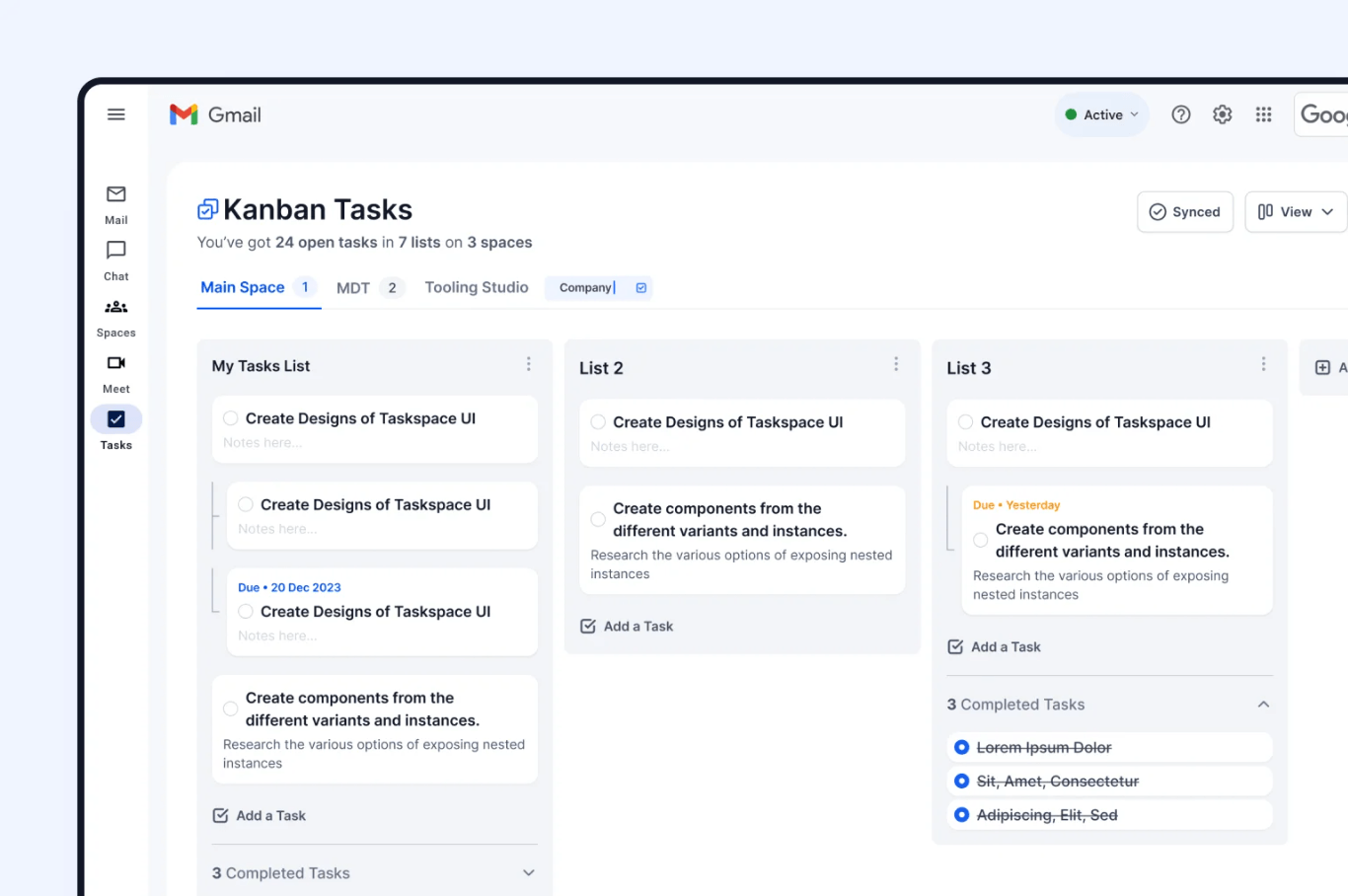Open My Tasks List three-dot menu
Viewport: 1348px width, 896px height.
[x=529, y=364]
